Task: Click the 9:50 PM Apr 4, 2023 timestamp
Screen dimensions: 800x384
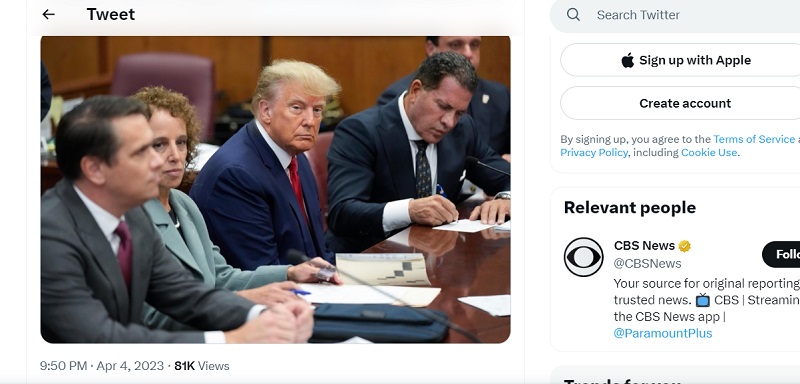Action: 102,366
